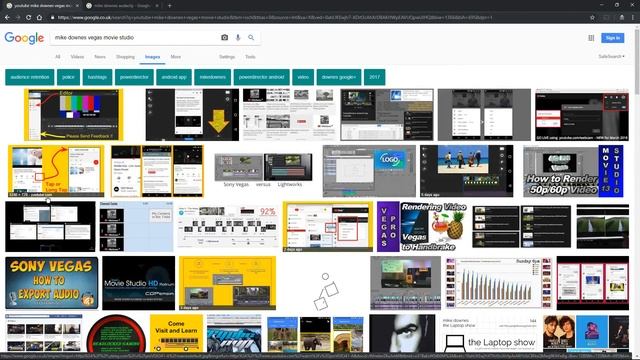Click the browser forward arrow
This screenshot has height=360, width=640.
coord(18,18)
